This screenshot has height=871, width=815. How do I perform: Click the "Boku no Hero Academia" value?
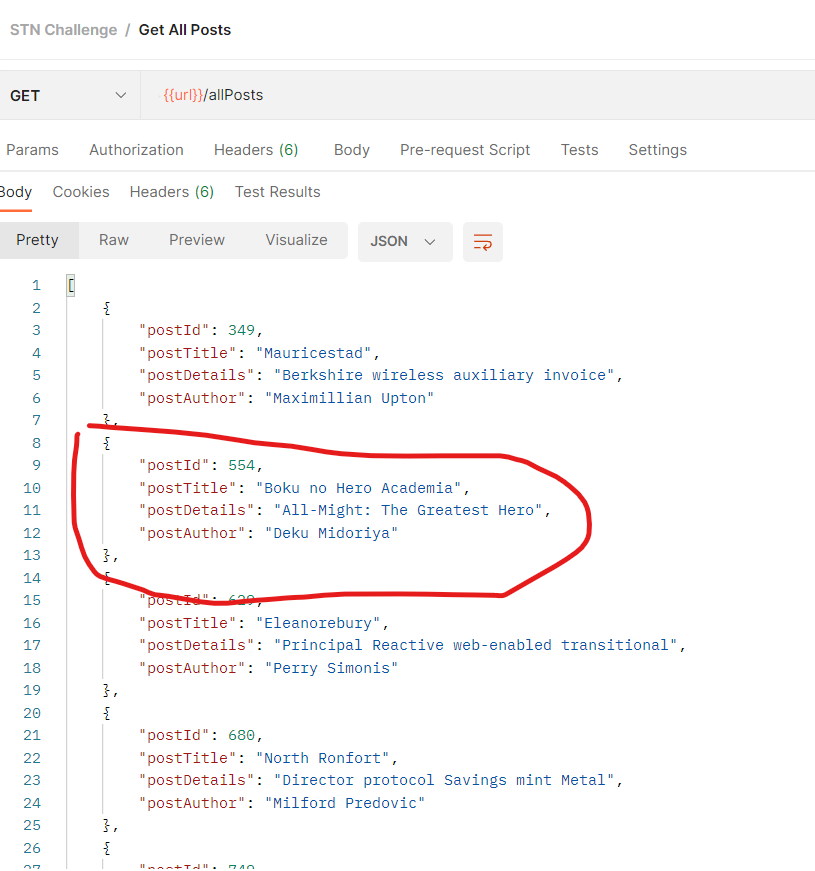[358, 488]
